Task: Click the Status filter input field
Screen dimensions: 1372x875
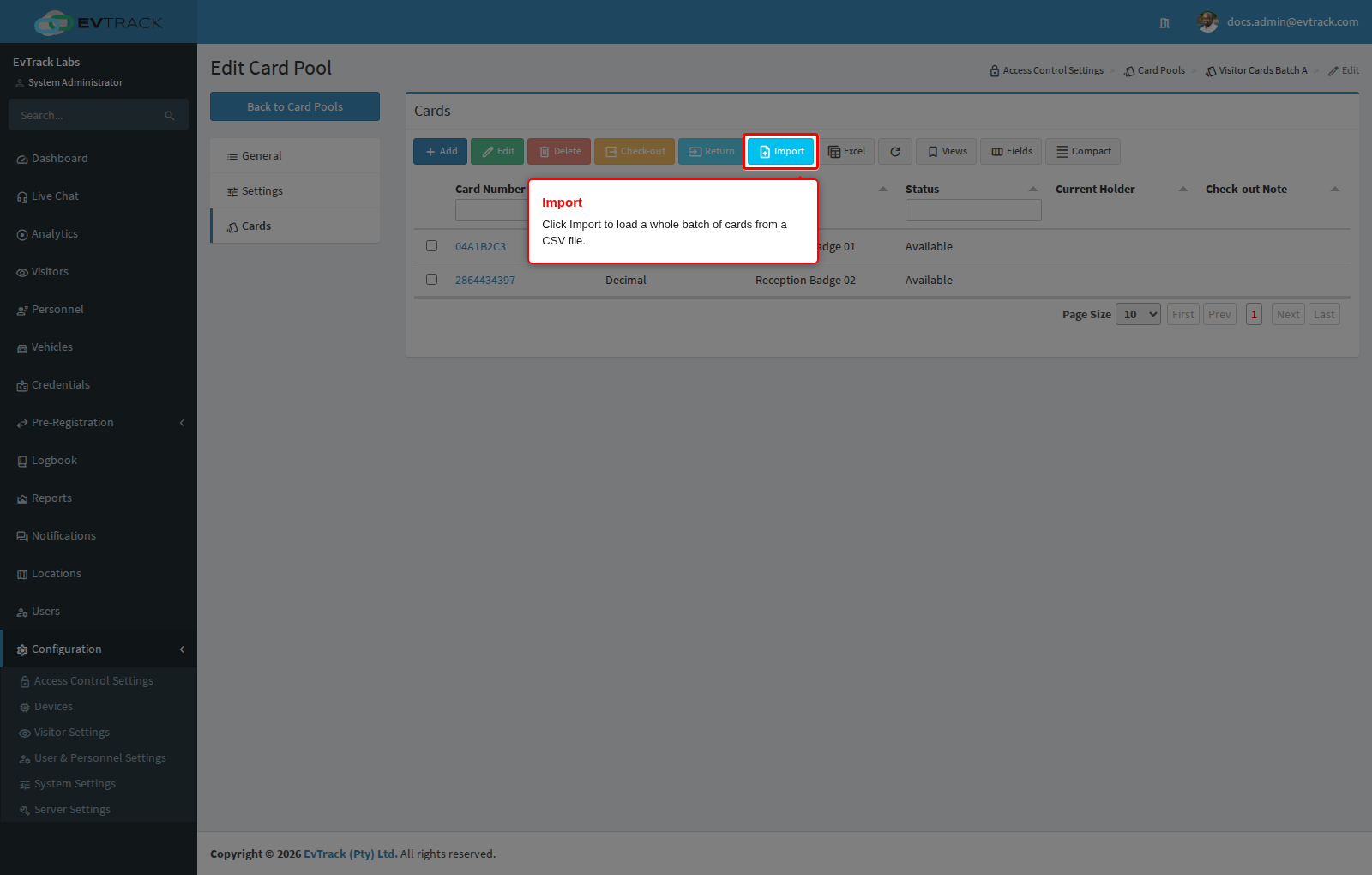Action: coord(973,210)
